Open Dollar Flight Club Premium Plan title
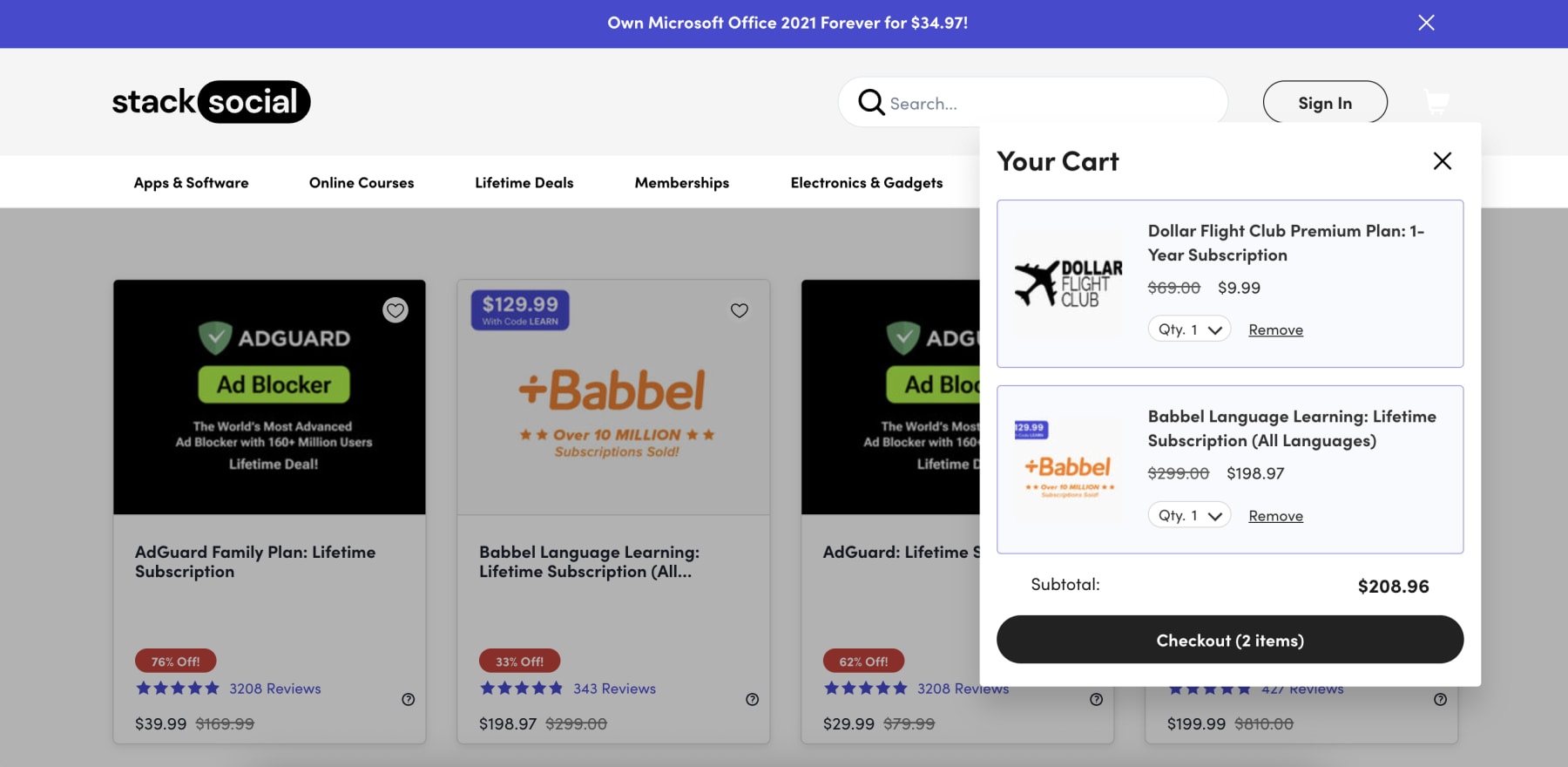1568x767 pixels. click(x=1286, y=242)
